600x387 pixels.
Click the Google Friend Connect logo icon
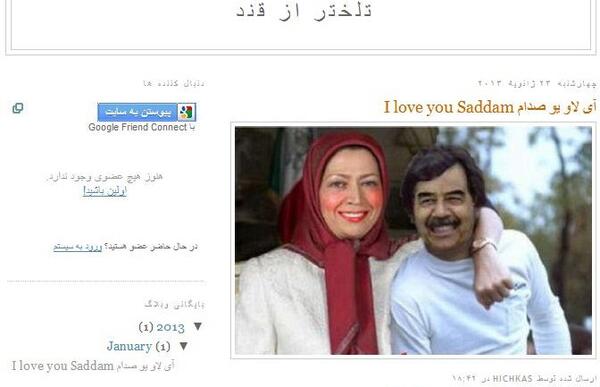tap(186, 112)
